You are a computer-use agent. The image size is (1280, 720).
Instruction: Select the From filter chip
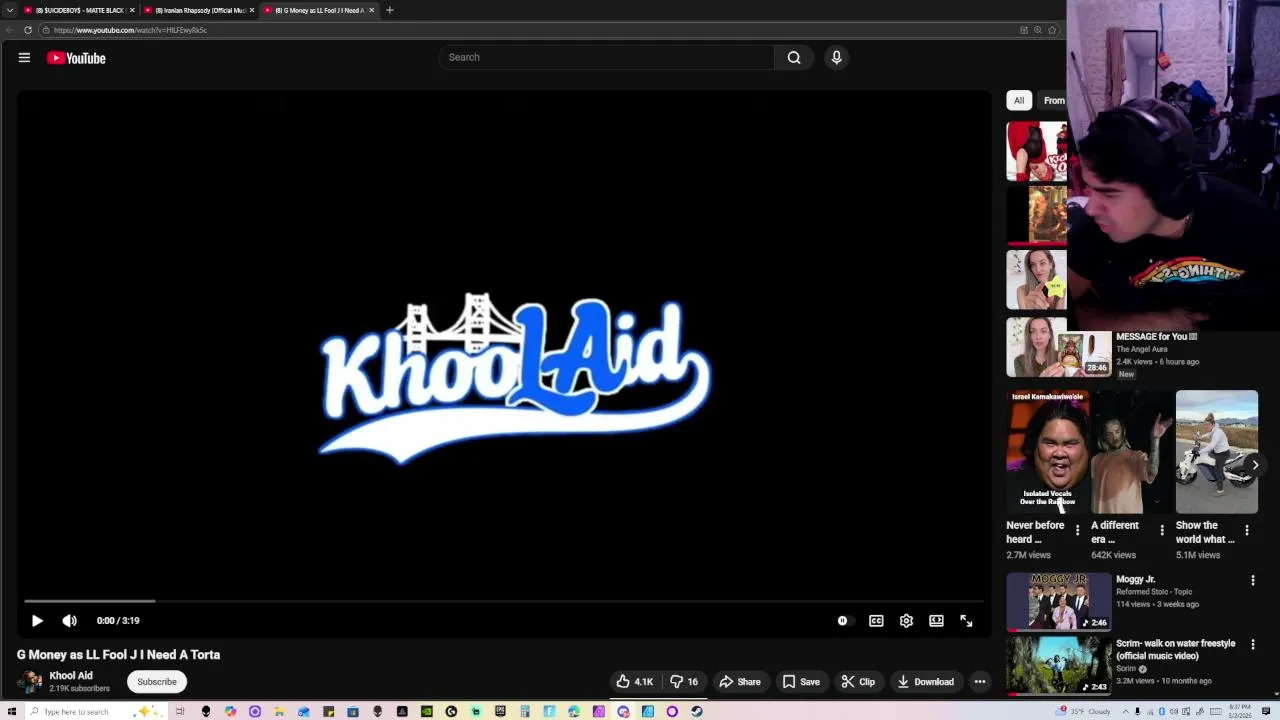[x=1053, y=100]
